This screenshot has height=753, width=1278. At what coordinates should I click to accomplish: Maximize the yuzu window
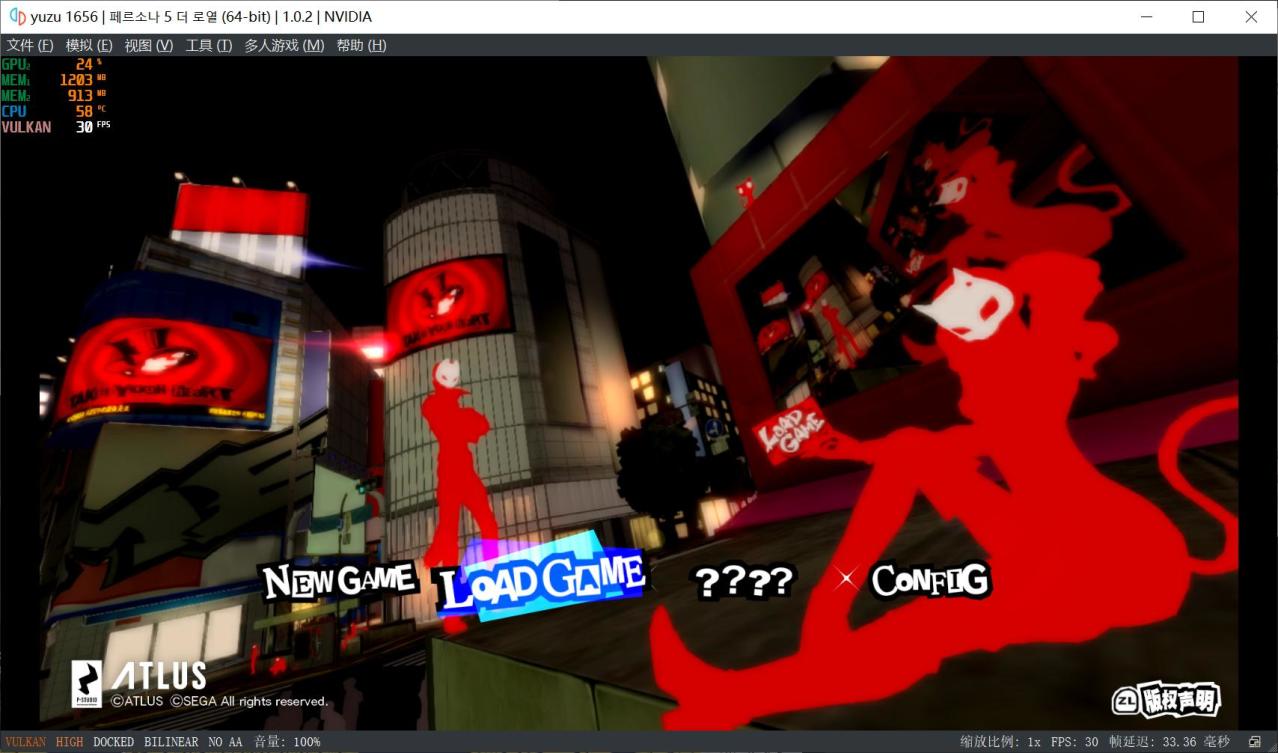[1198, 17]
